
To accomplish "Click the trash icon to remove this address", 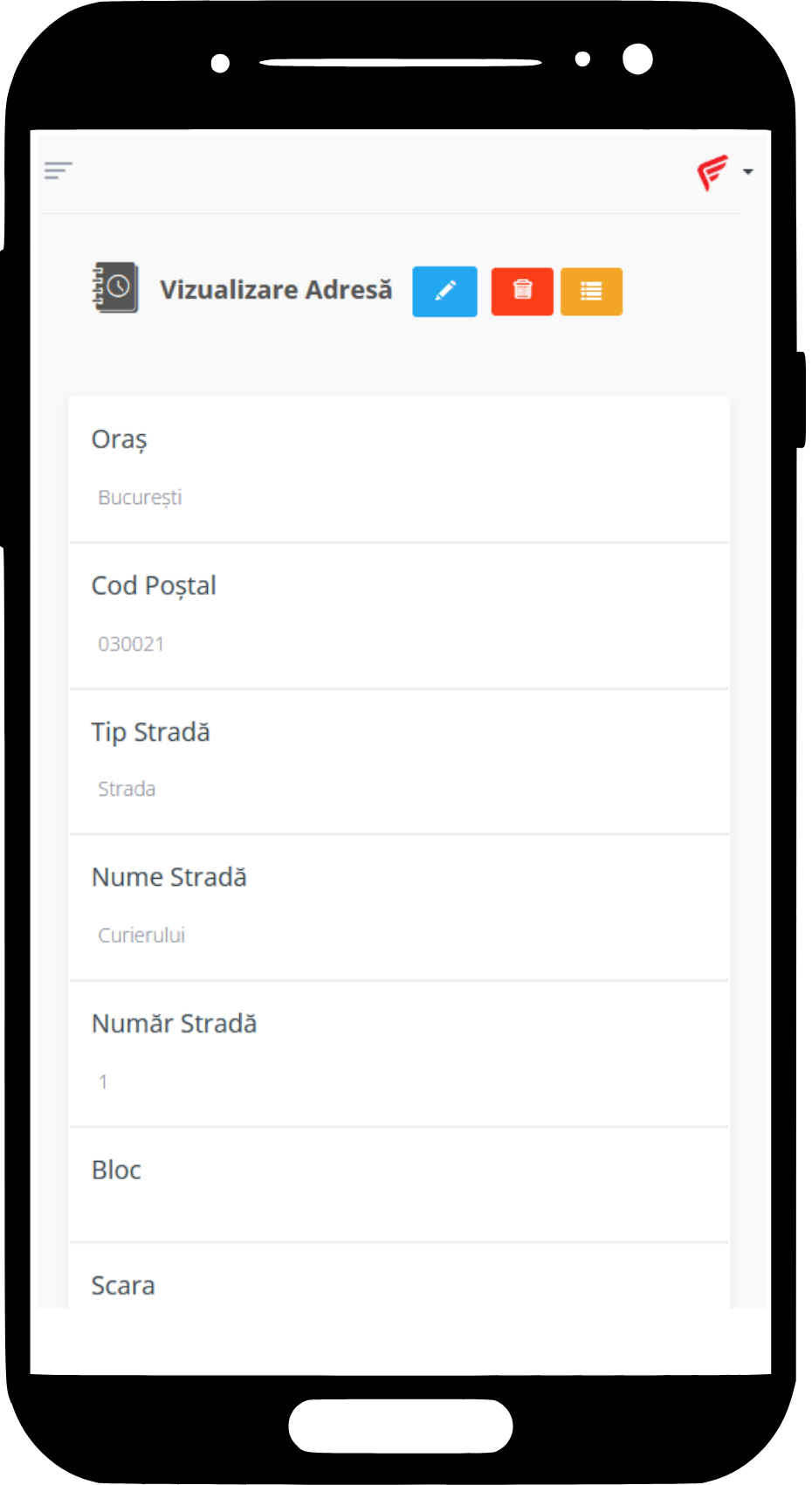I will (x=521, y=291).
